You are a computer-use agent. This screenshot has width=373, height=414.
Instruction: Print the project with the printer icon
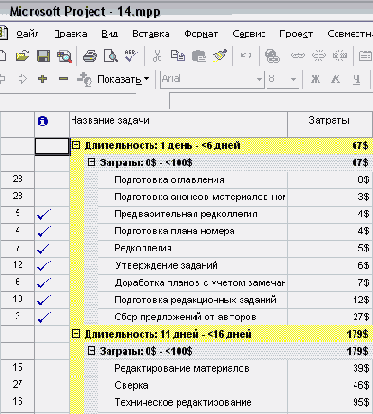click(x=90, y=56)
